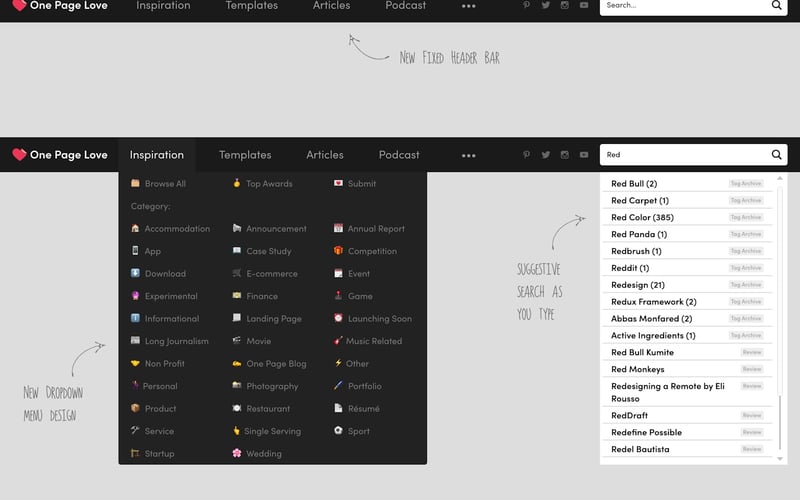
Task: Click the Résumé document icon
Action: click(338, 408)
